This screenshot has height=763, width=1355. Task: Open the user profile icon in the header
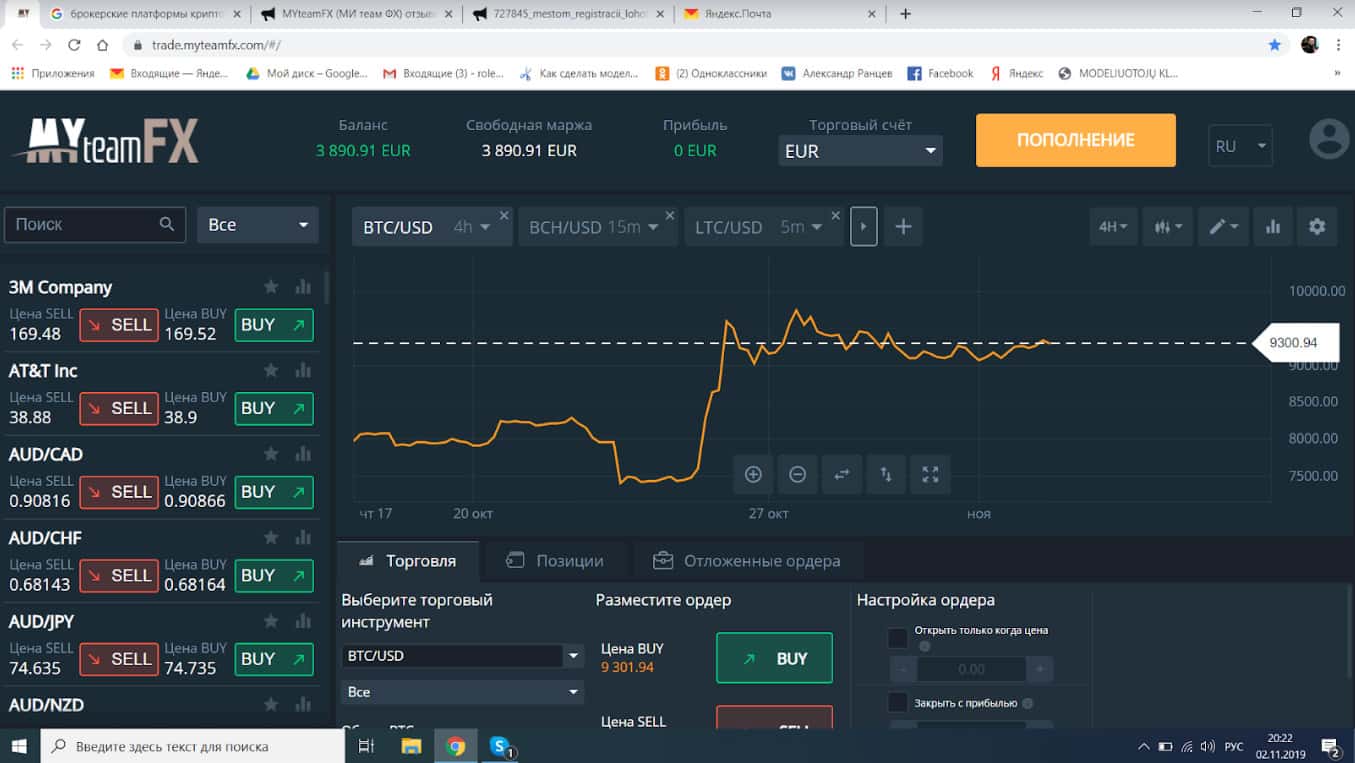pyautogui.click(x=1329, y=140)
